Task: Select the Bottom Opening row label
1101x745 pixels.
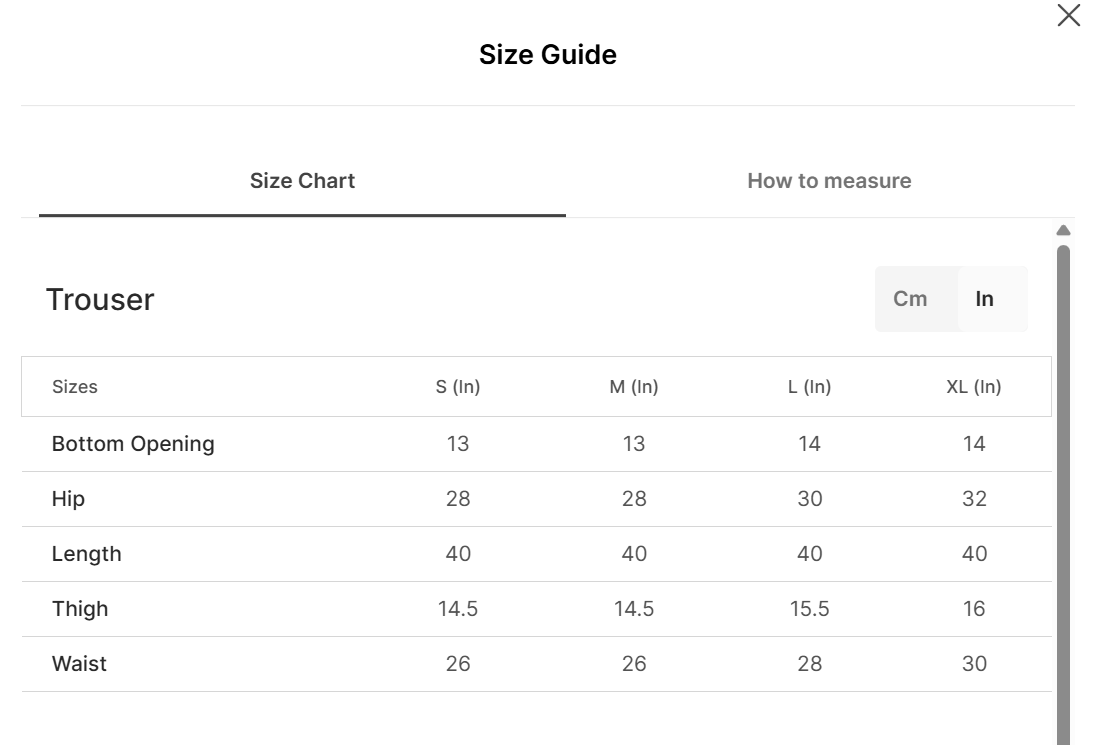Action: coord(133,444)
